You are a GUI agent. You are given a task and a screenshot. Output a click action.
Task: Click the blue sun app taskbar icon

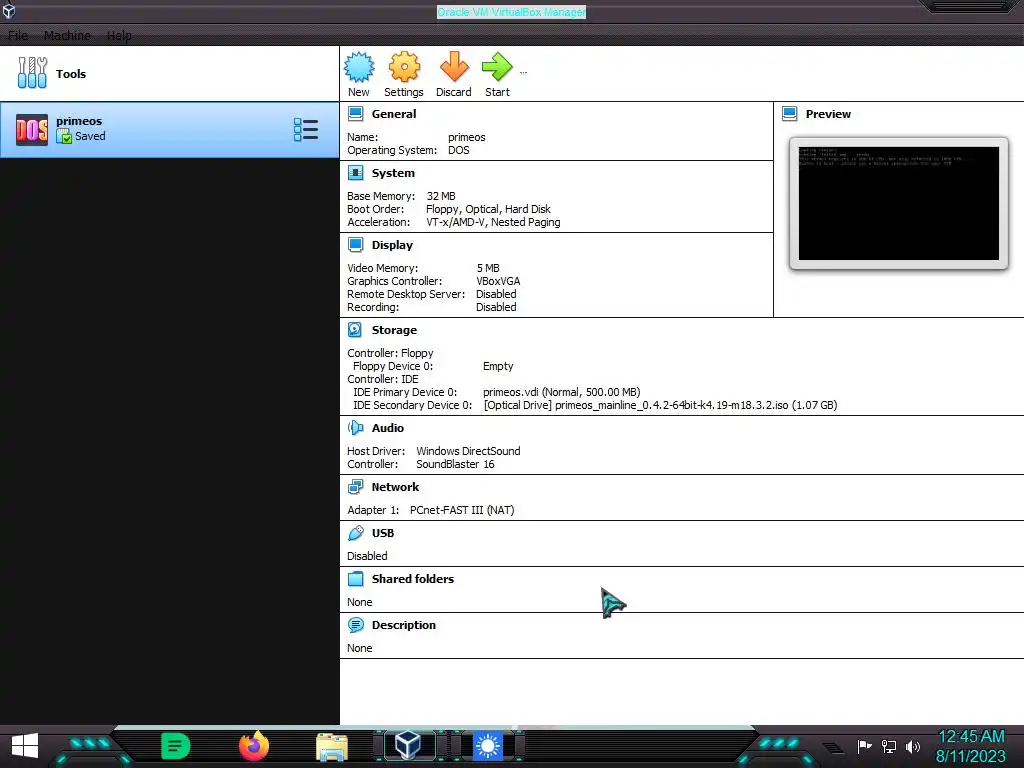pyautogui.click(x=487, y=746)
